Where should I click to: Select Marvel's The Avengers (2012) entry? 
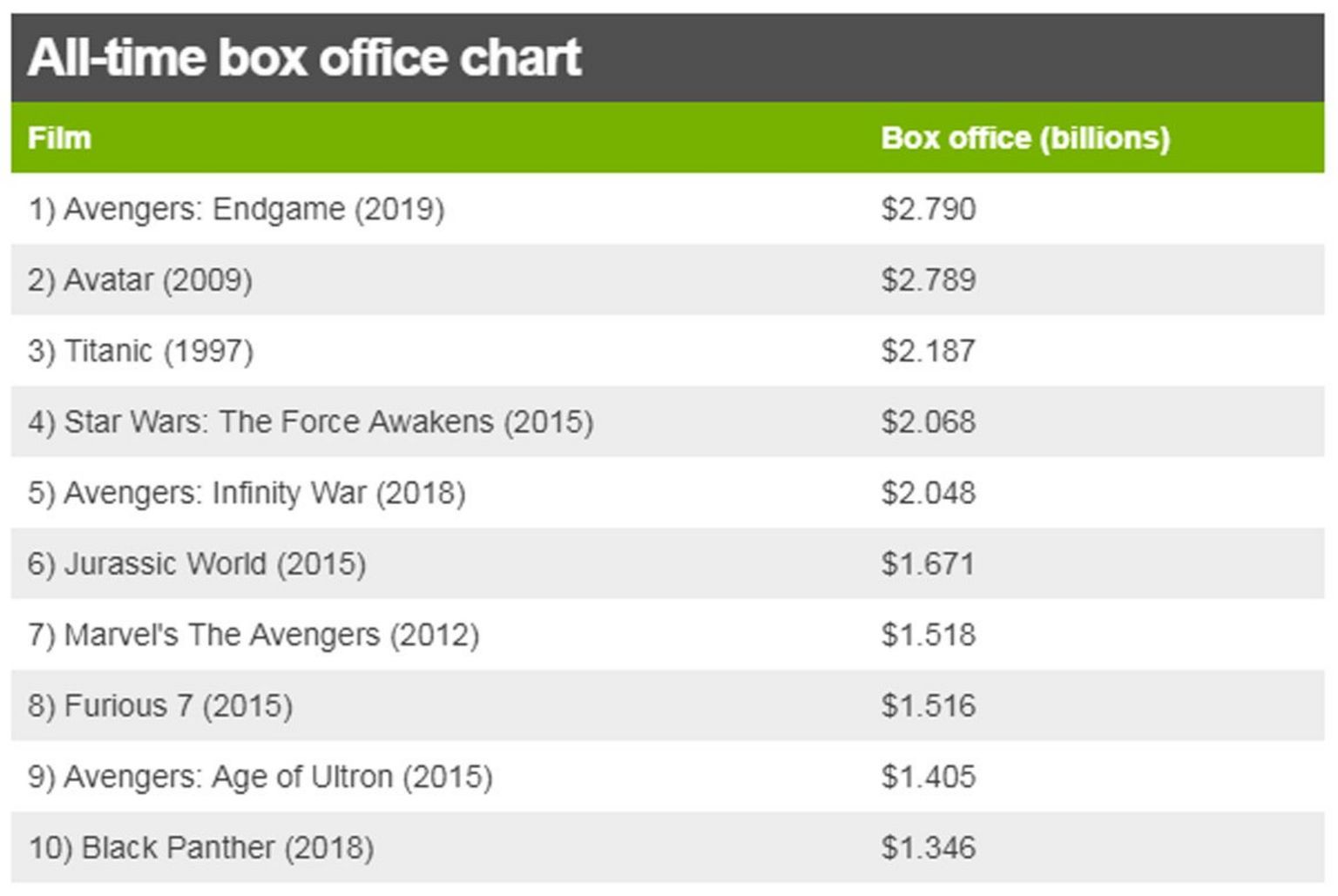click(253, 635)
